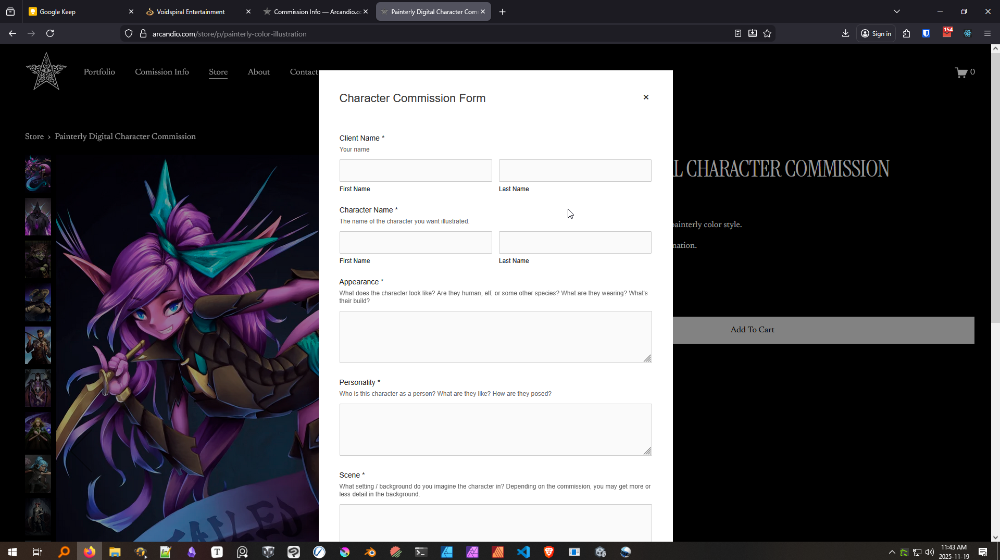1000x560 pixels.
Task: Click the Store breadcrumb link
Action: pyautogui.click(x=34, y=136)
